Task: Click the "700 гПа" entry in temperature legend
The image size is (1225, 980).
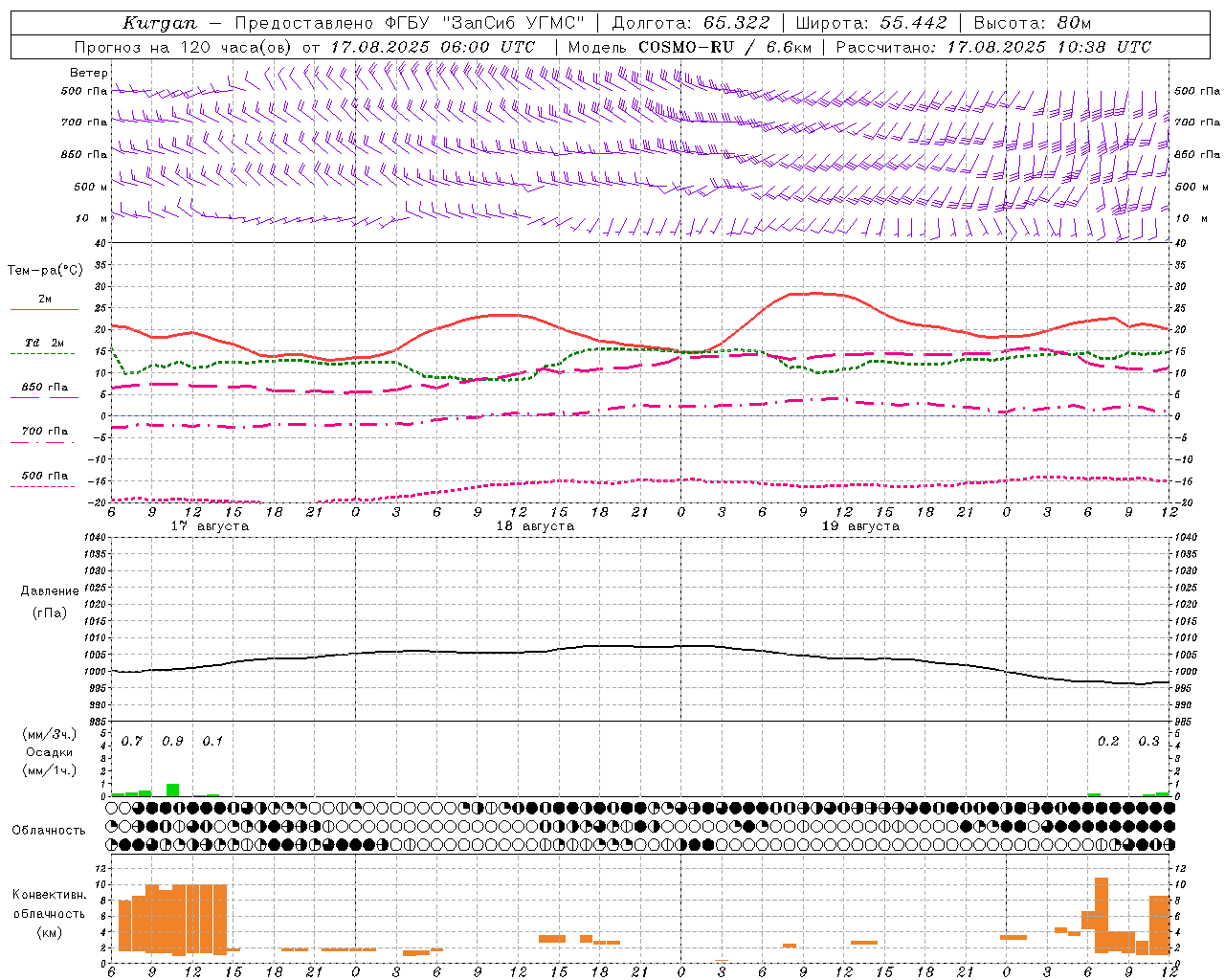Action: pyautogui.click(x=45, y=432)
